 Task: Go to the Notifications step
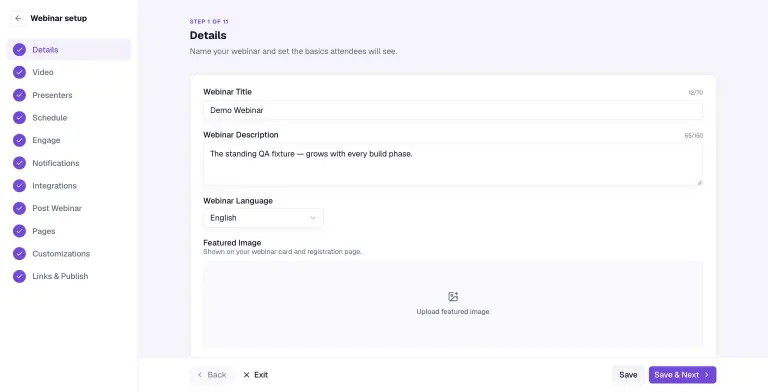coord(69,163)
